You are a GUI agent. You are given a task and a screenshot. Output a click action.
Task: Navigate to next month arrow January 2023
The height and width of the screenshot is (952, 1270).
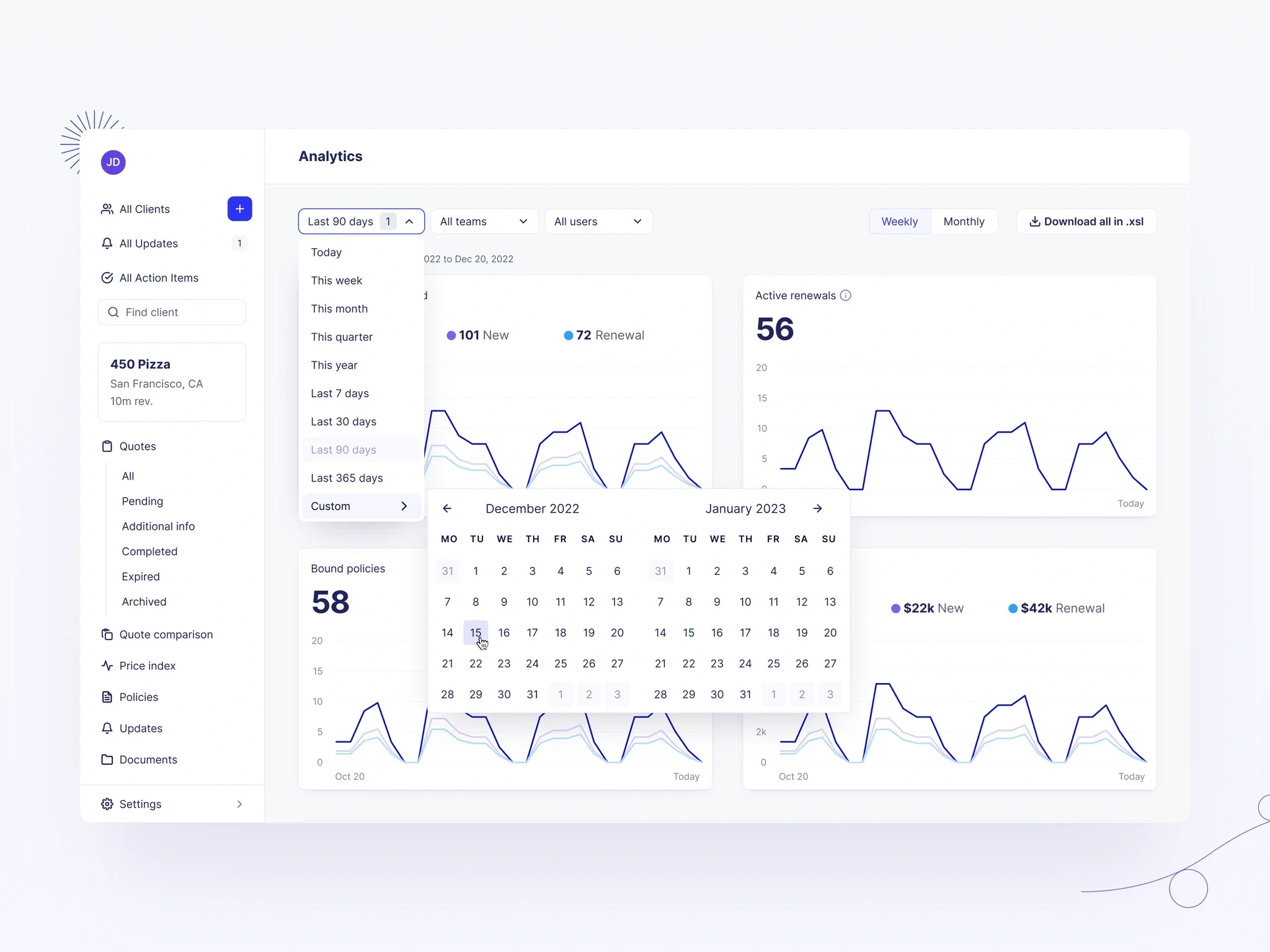pos(819,508)
